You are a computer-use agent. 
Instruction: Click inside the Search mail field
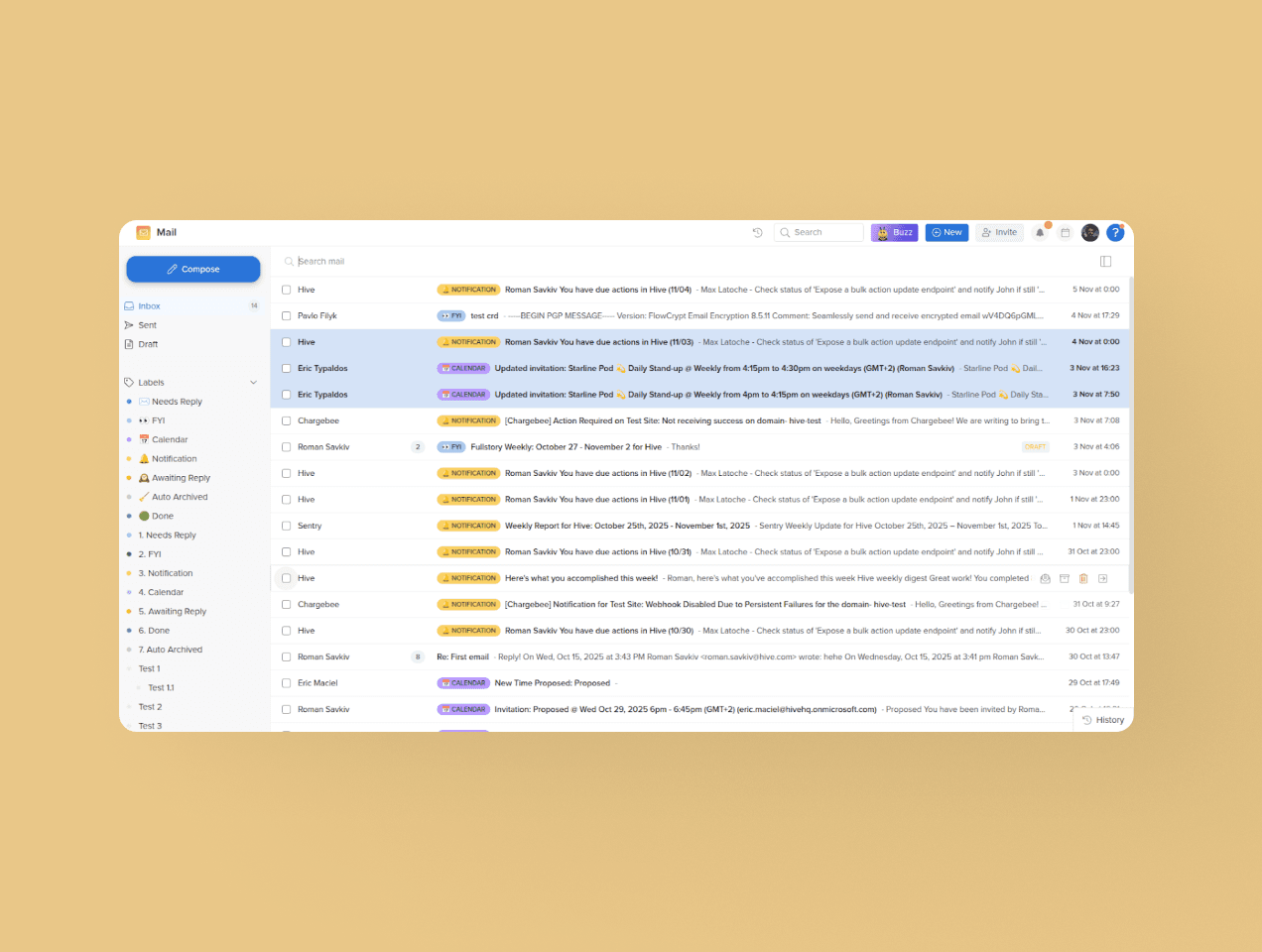(397, 261)
